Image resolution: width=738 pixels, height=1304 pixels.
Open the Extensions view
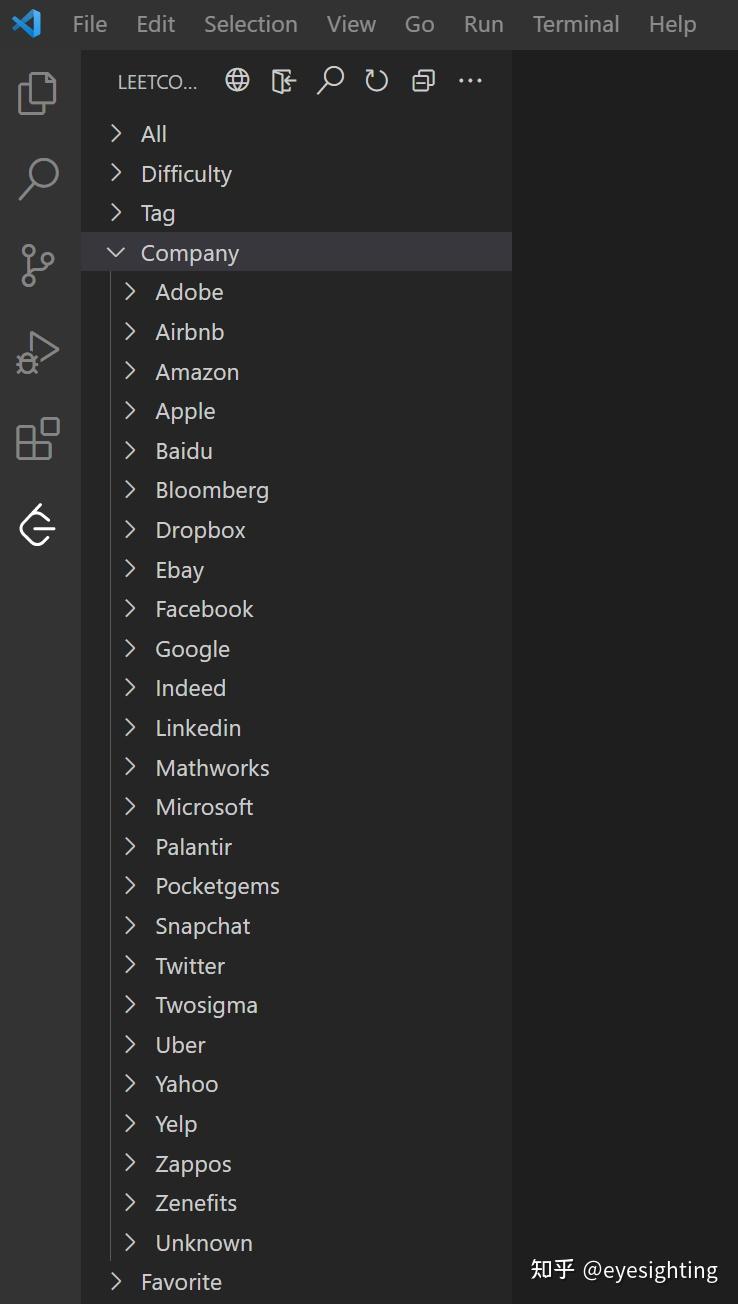coord(36,438)
